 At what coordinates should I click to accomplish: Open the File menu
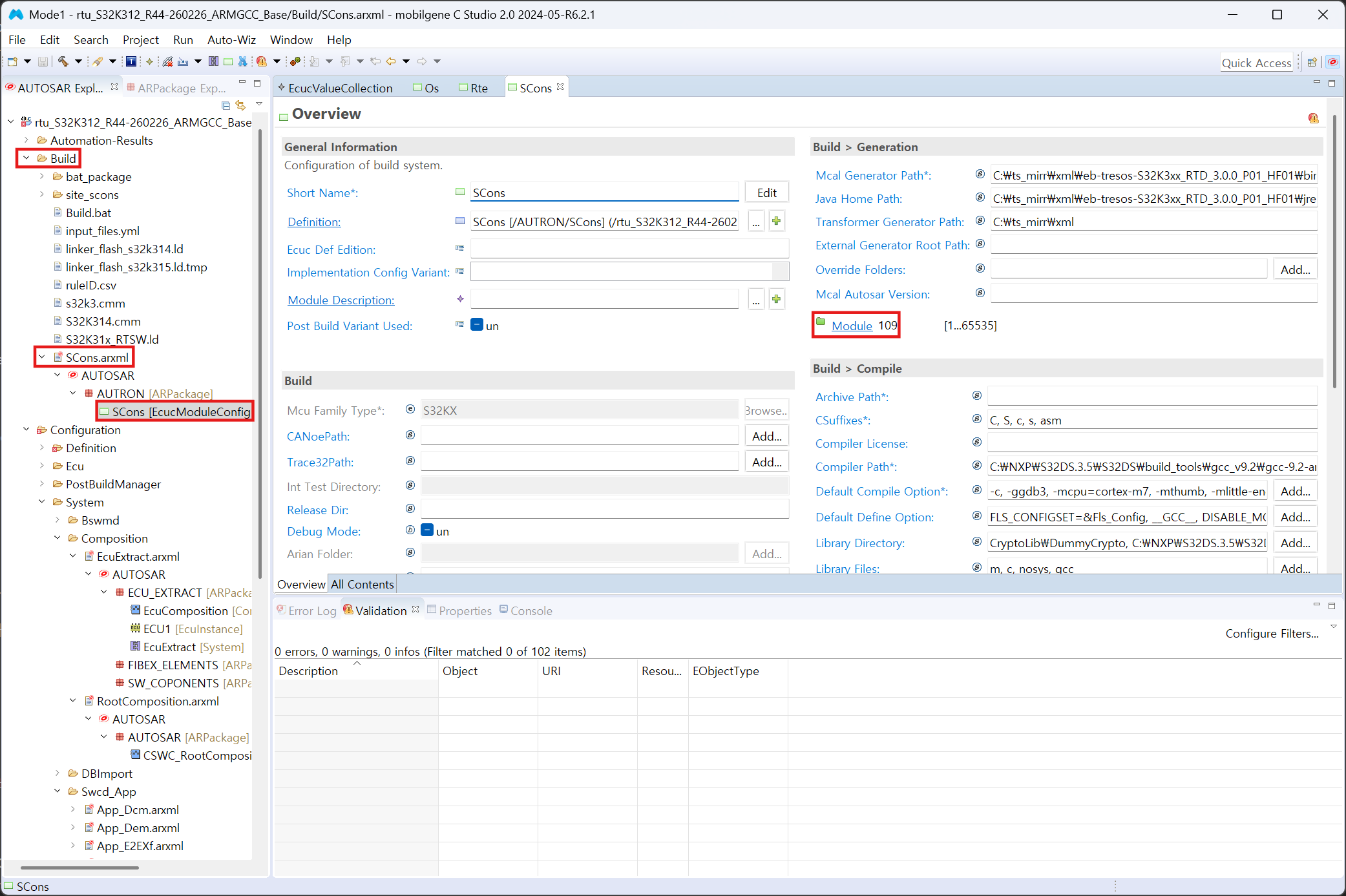tap(17, 39)
